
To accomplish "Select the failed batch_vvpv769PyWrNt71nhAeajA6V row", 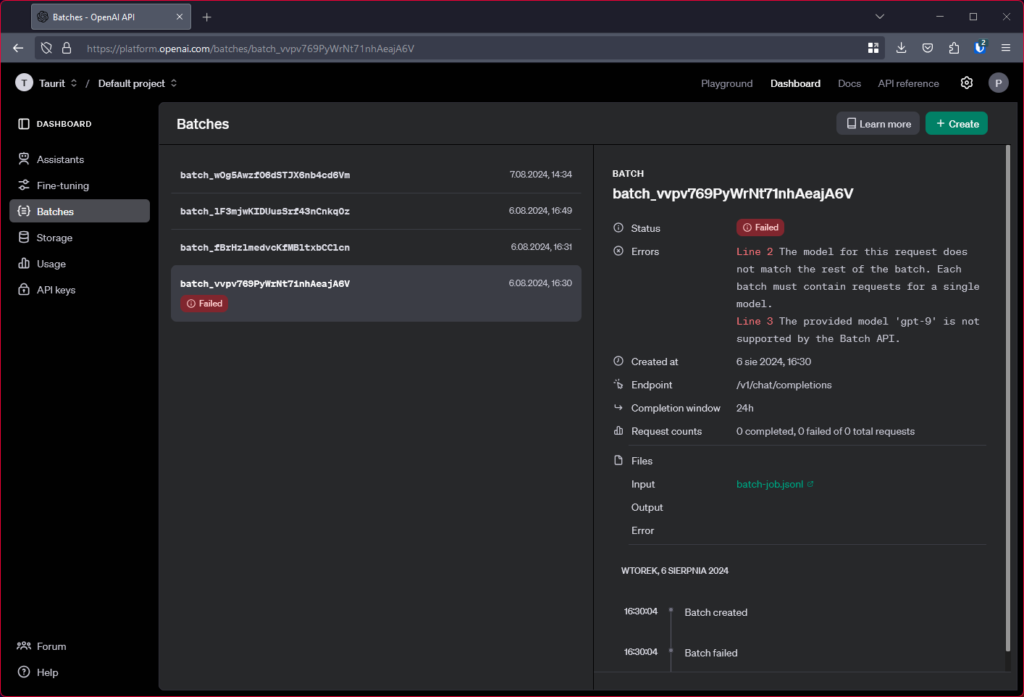I will click(x=376, y=293).
